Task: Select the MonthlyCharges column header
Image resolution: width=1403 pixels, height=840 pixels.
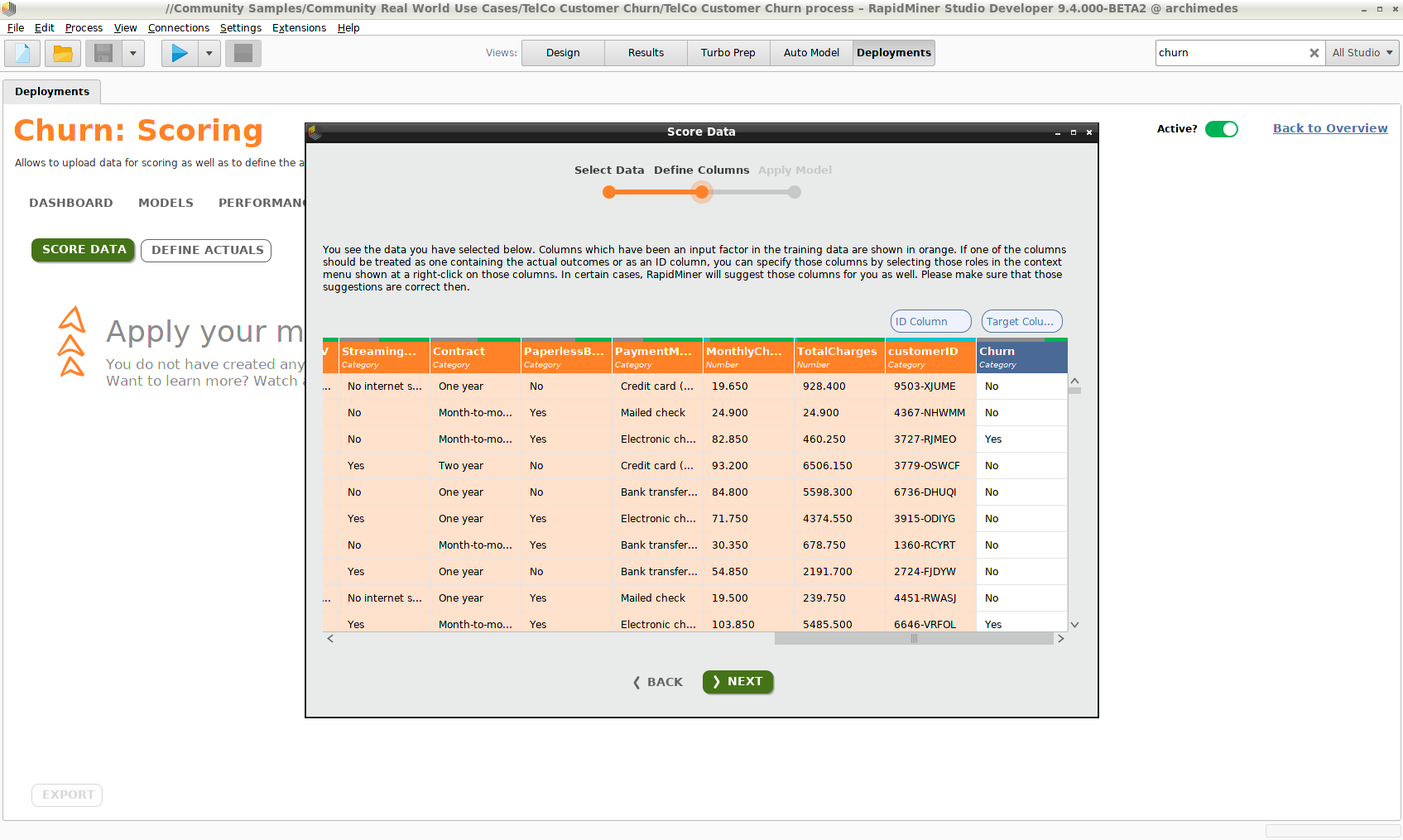Action: (x=748, y=357)
